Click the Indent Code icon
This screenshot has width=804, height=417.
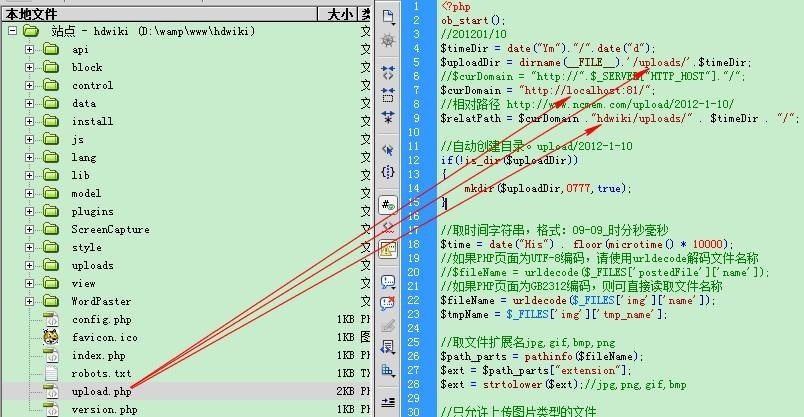(388, 403)
